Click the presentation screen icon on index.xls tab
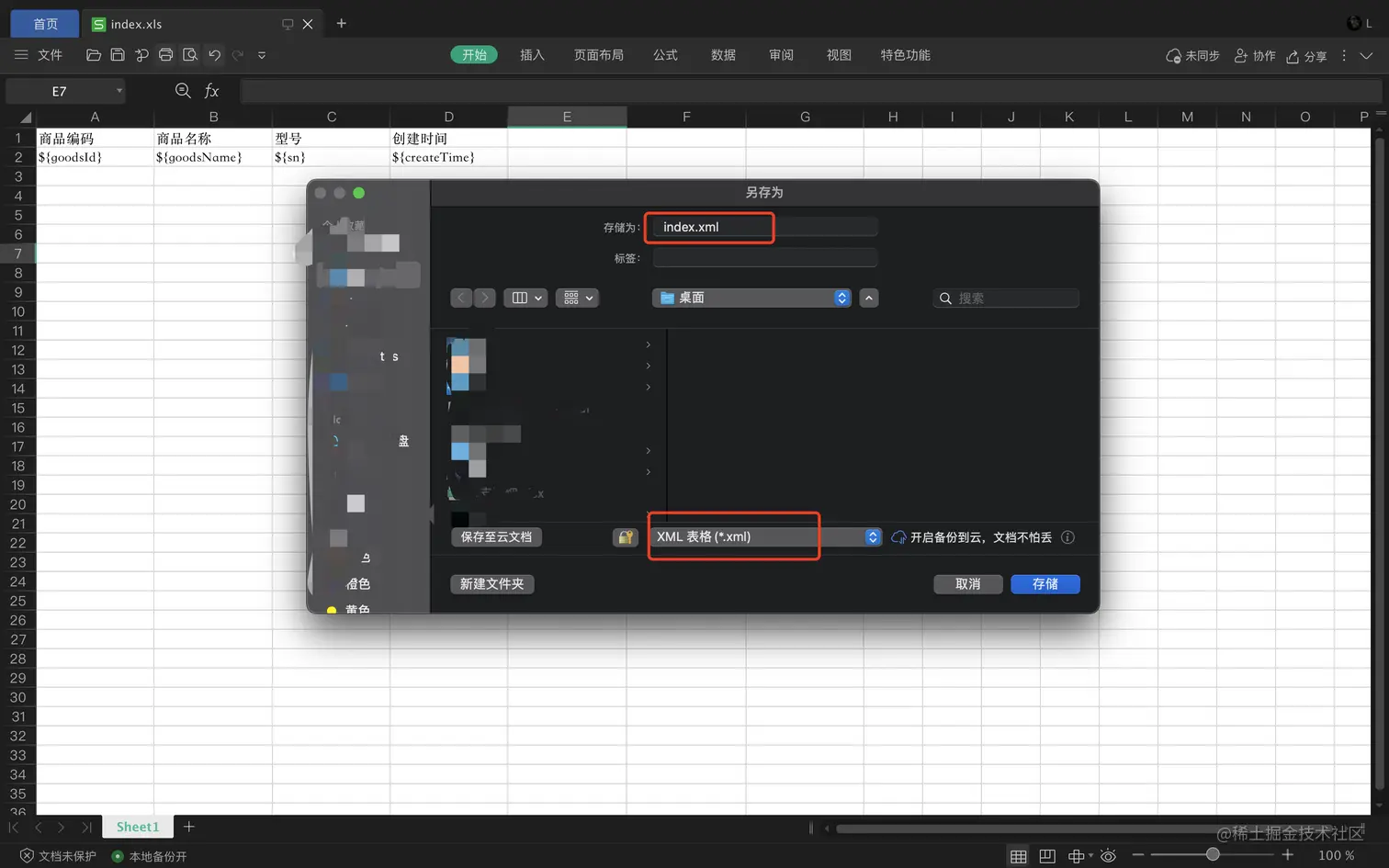The width and height of the screenshot is (1389, 868). point(288,24)
